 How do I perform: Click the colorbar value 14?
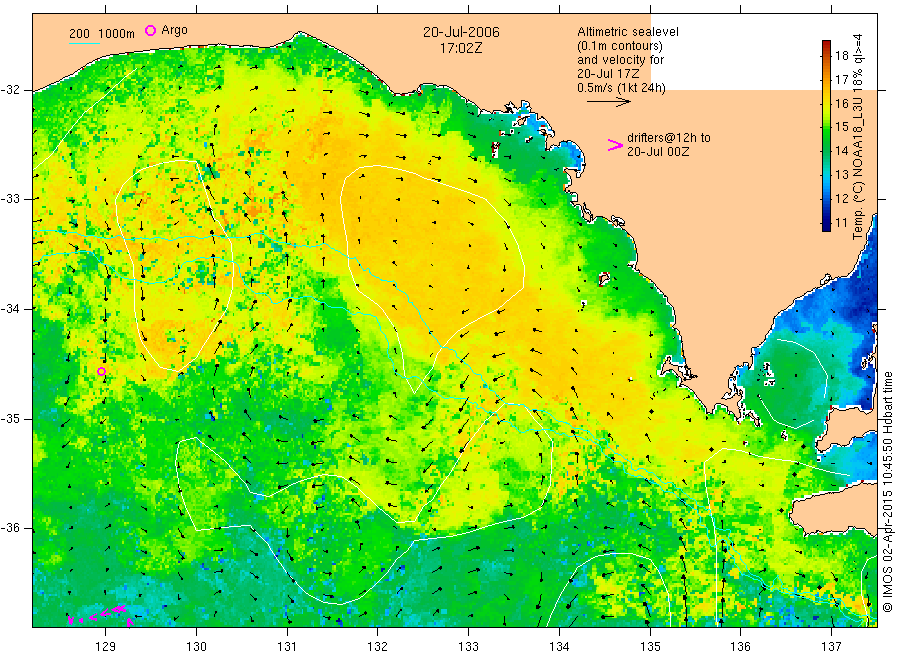[x=841, y=151]
